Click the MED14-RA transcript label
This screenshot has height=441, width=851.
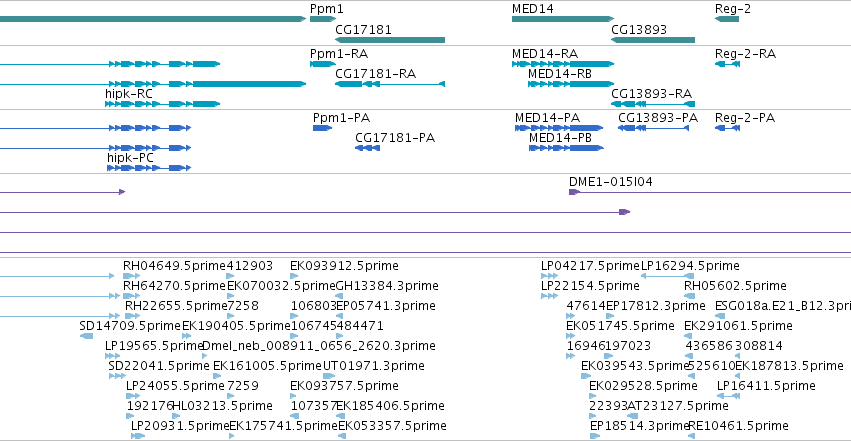tap(545, 54)
